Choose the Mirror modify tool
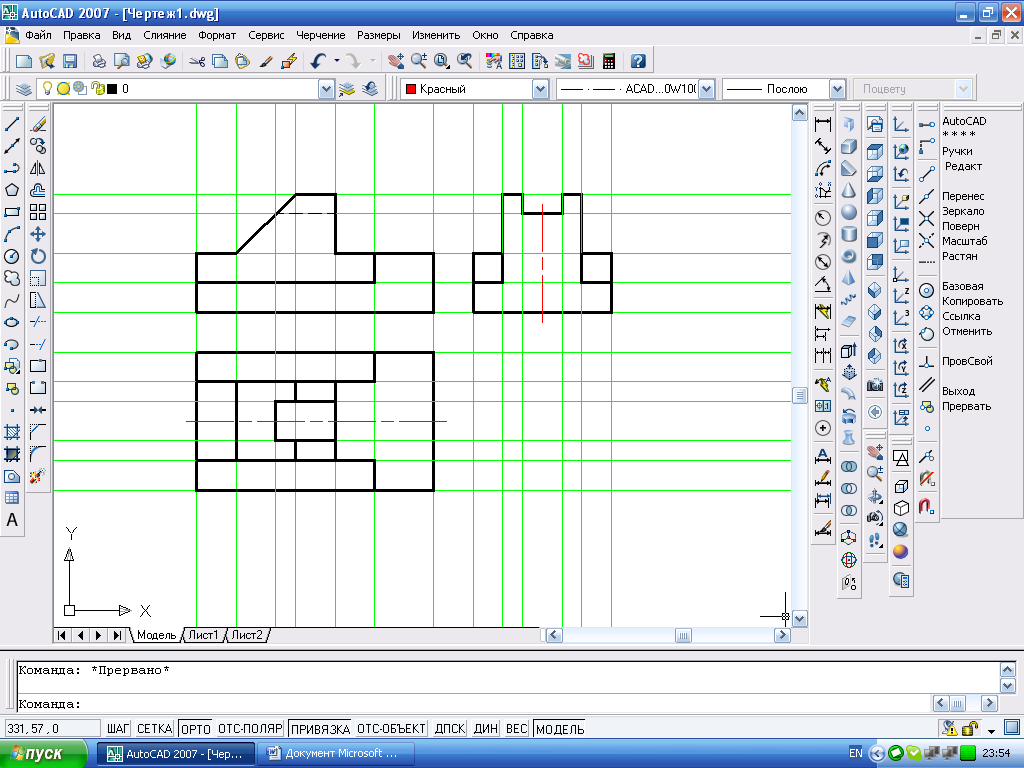The image size is (1024, 768). tap(38, 168)
